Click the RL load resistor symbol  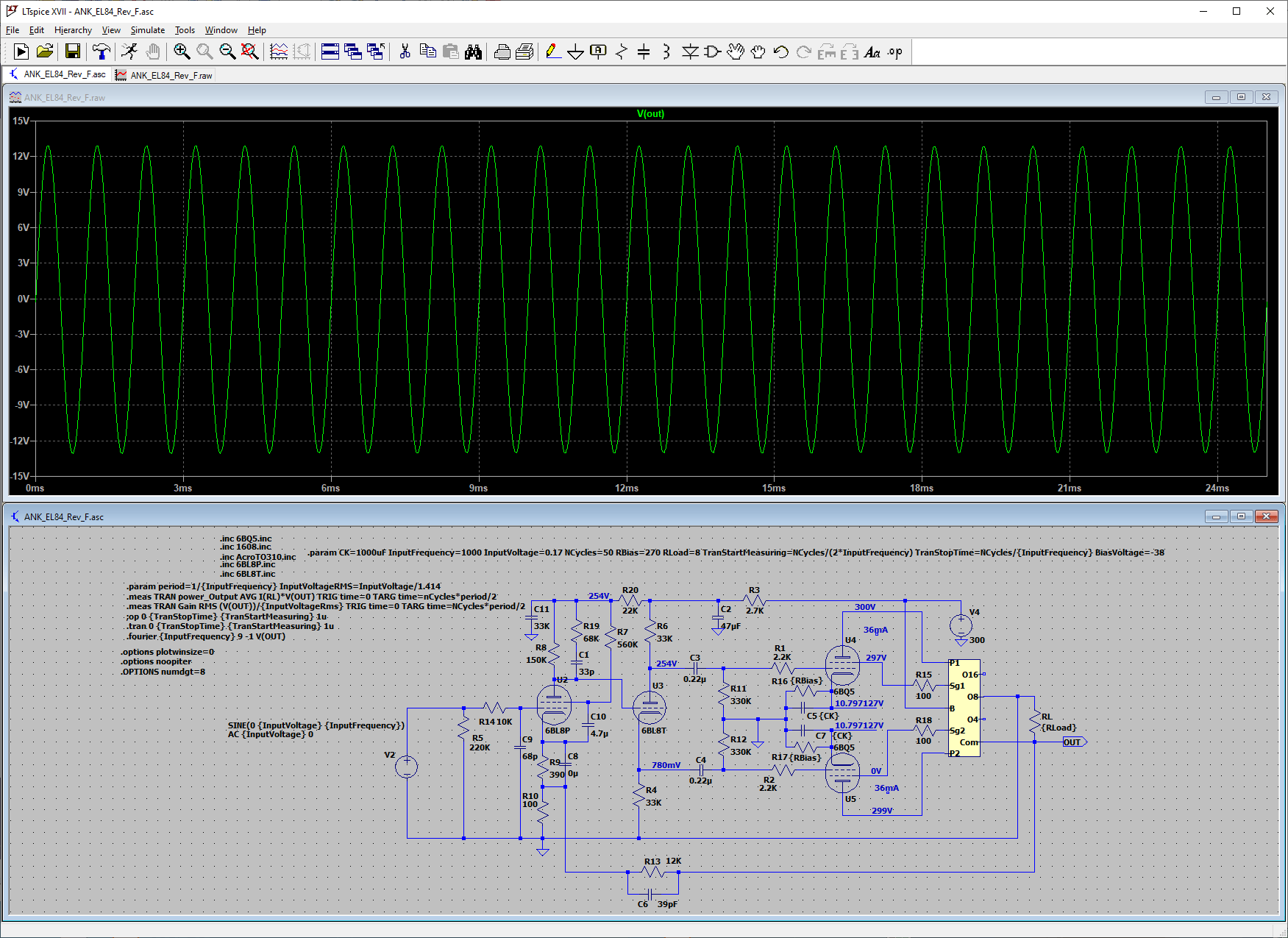pos(1035,722)
